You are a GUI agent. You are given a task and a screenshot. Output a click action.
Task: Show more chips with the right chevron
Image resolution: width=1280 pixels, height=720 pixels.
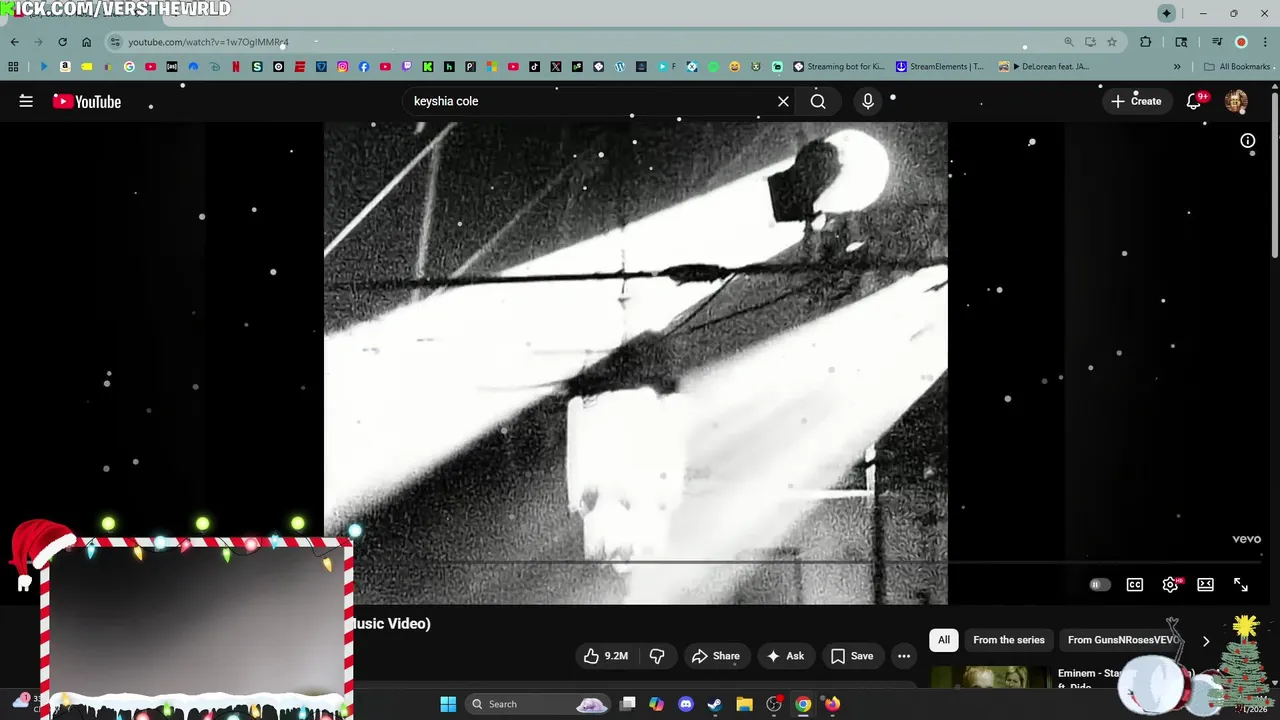pyautogui.click(x=1206, y=641)
